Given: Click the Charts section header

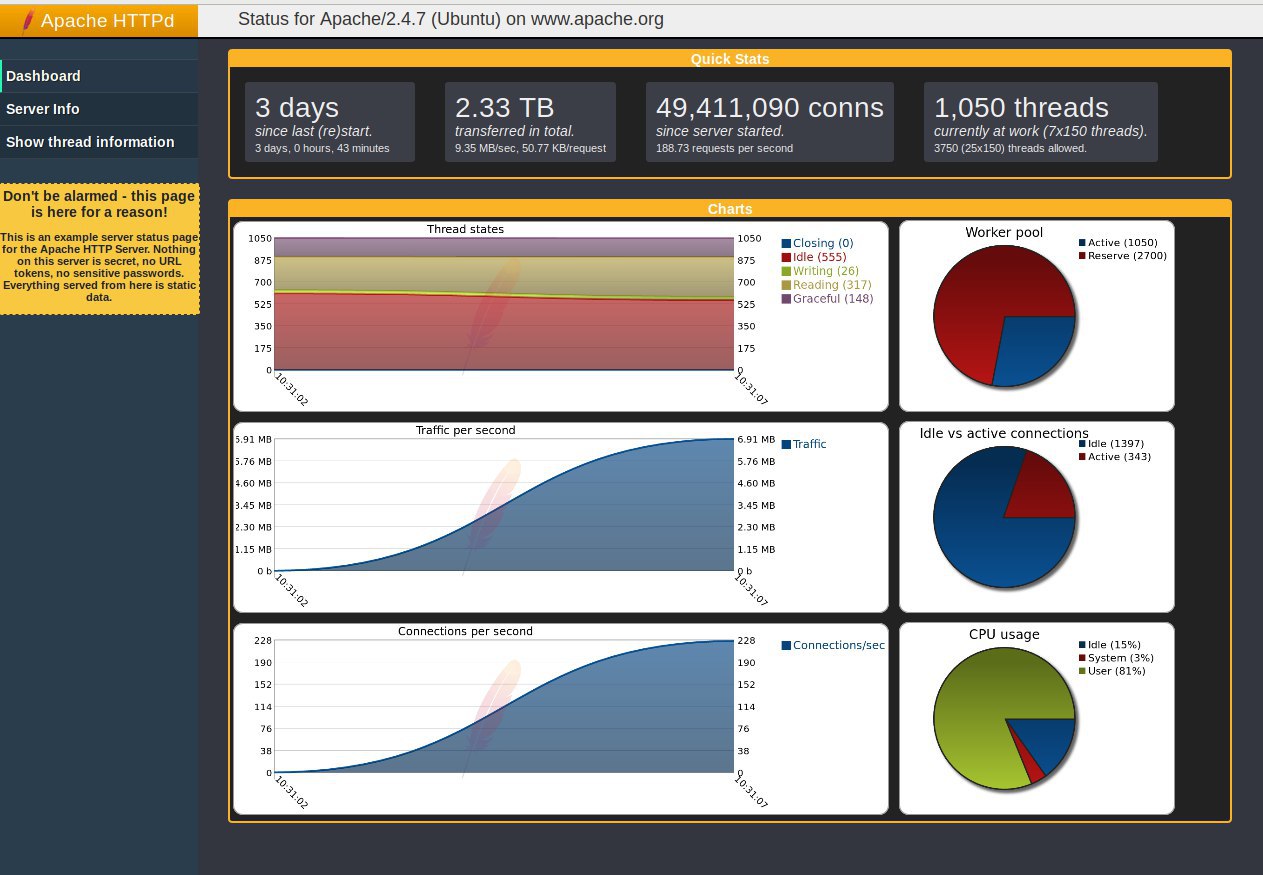Looking at the screenshot, I should pyautogui.click(x=730, y=209).
